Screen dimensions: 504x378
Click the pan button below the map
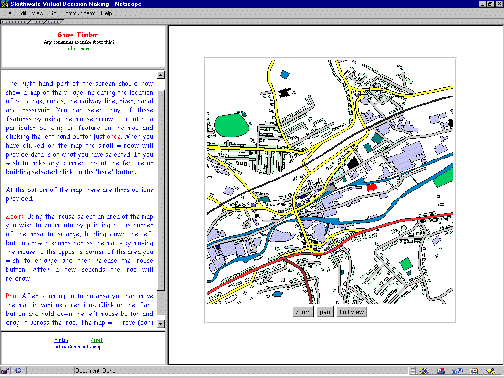click(325, 312)
